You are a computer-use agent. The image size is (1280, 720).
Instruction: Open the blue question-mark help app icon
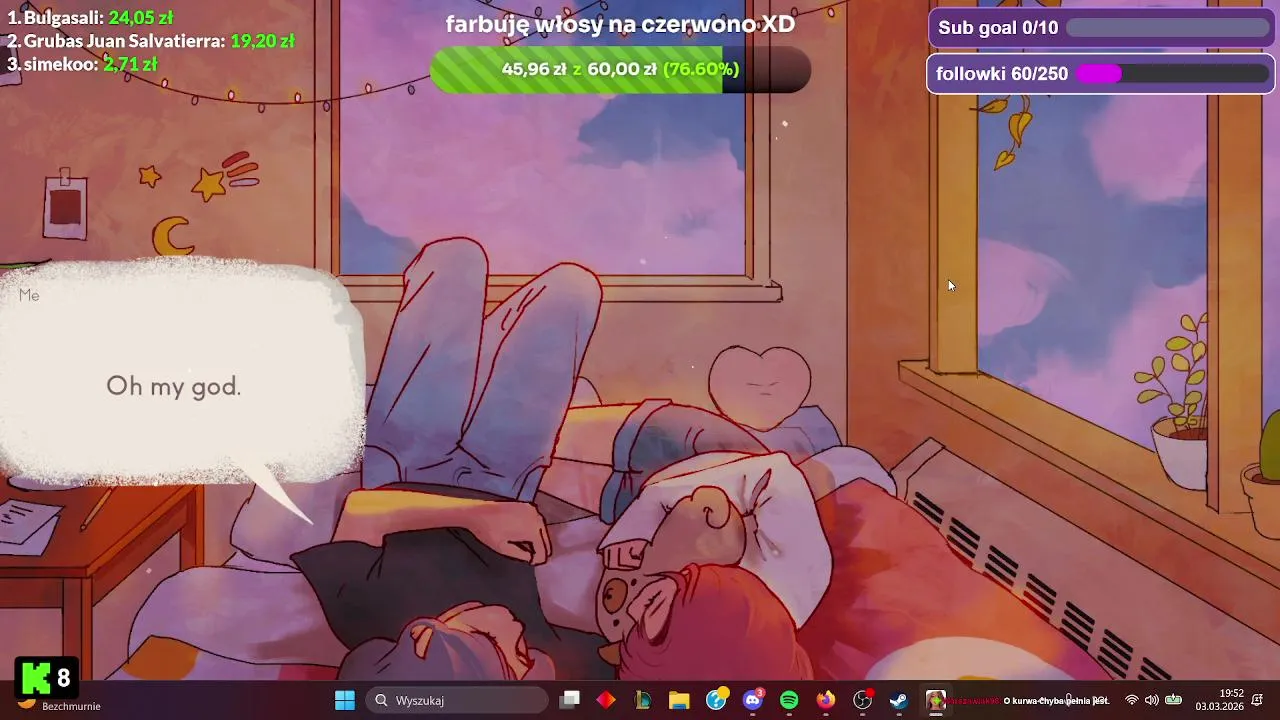pos(716,700)
